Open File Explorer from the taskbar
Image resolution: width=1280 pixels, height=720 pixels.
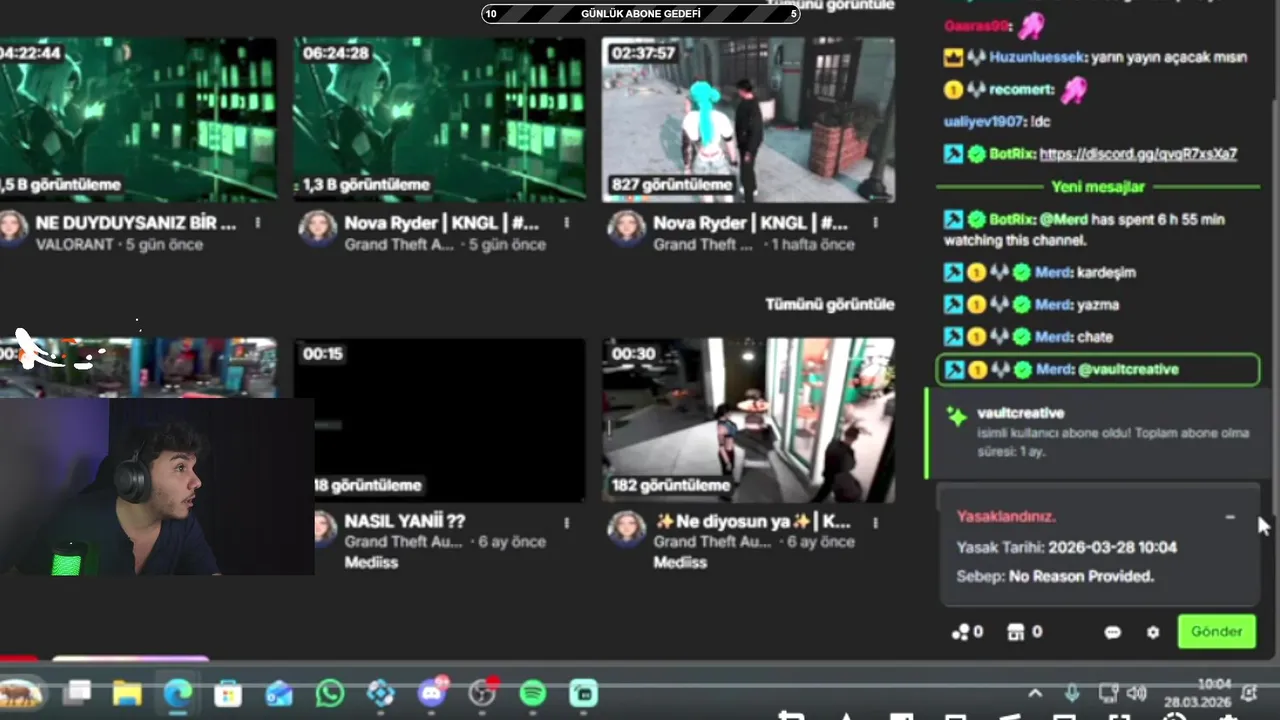(127, 693)
